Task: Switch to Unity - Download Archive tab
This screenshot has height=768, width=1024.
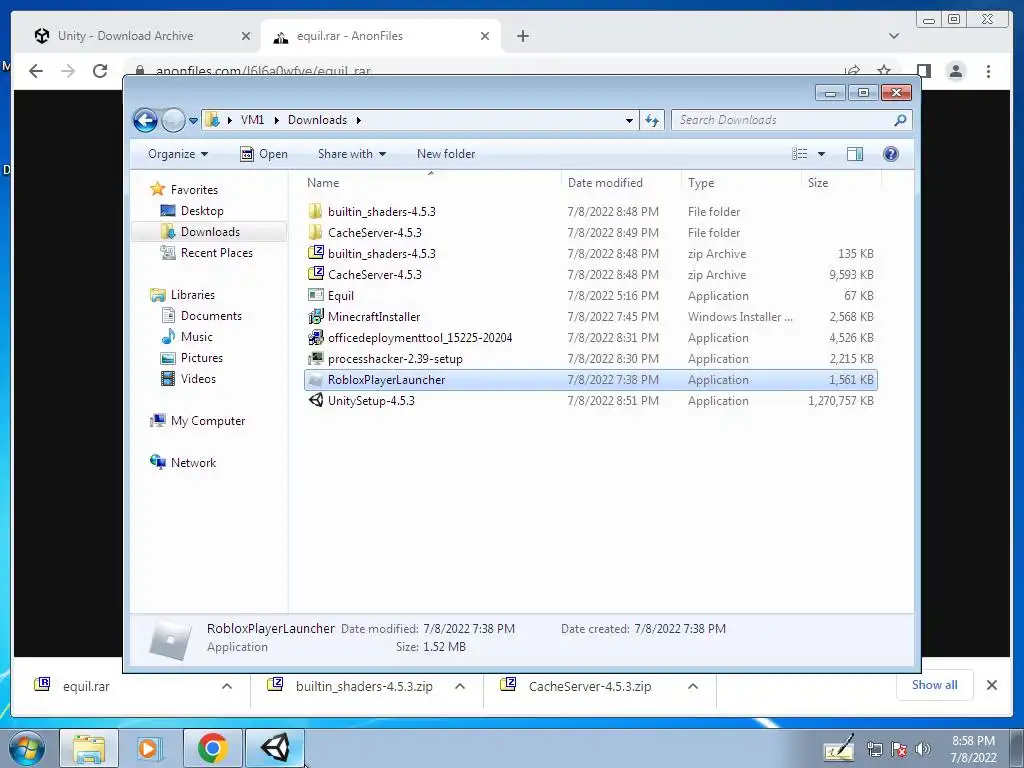Action: click(x=142, y=36)
